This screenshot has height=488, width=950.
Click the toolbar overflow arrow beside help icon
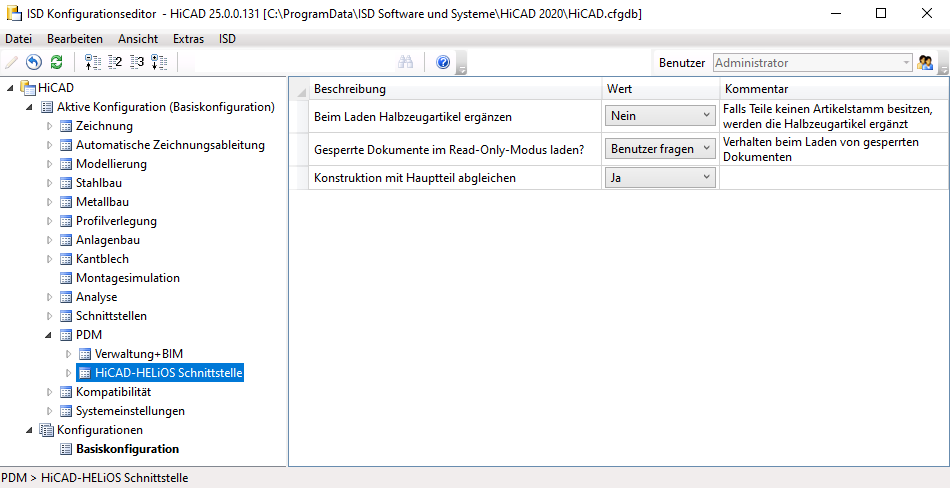click(x=462, y=63)
